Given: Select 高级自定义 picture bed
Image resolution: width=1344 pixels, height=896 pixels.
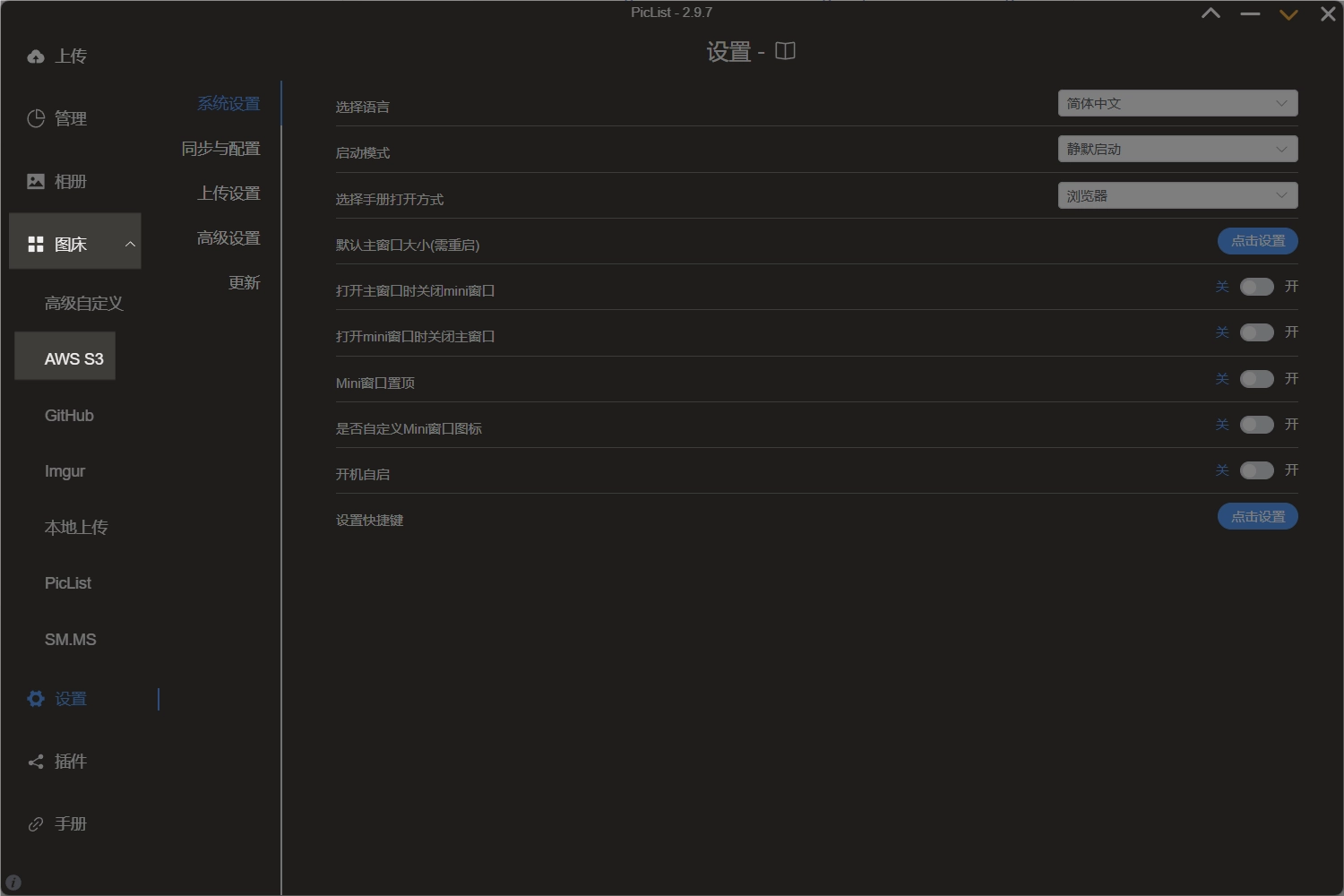Looking at the screenshot, I should pos(84,304).
